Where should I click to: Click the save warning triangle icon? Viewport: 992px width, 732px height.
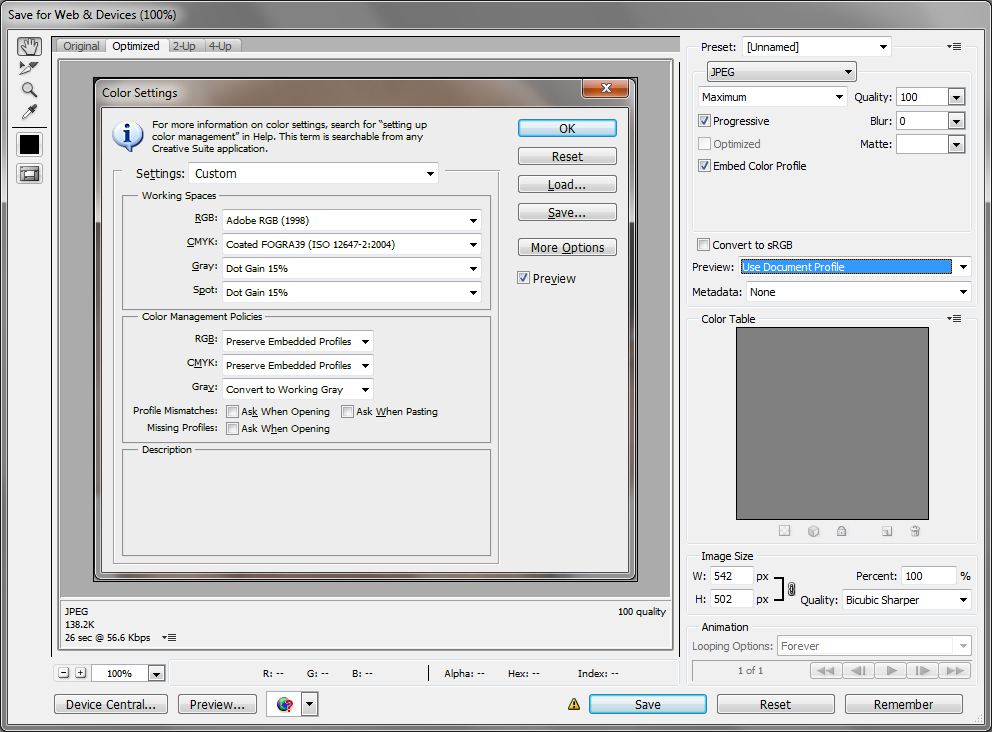click(x=574, y=704)
